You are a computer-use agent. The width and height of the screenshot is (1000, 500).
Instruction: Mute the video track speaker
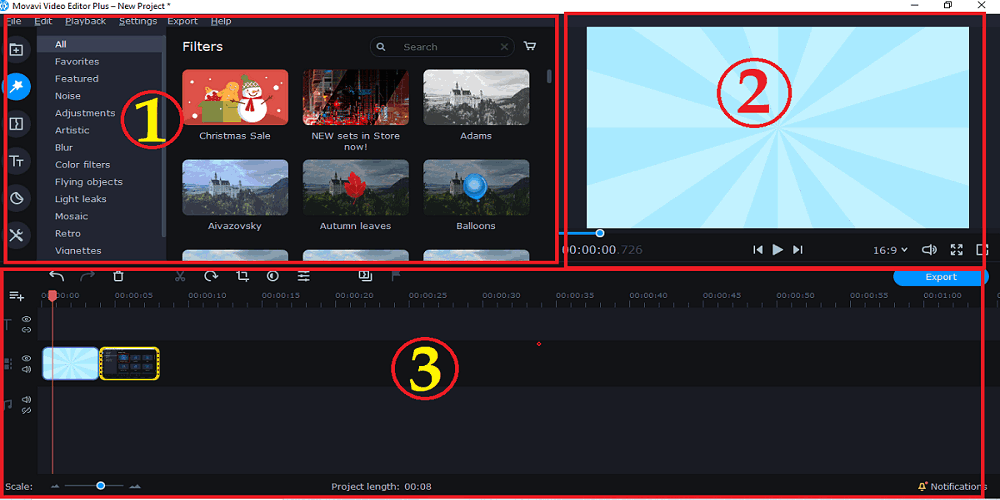click(26, 369)
